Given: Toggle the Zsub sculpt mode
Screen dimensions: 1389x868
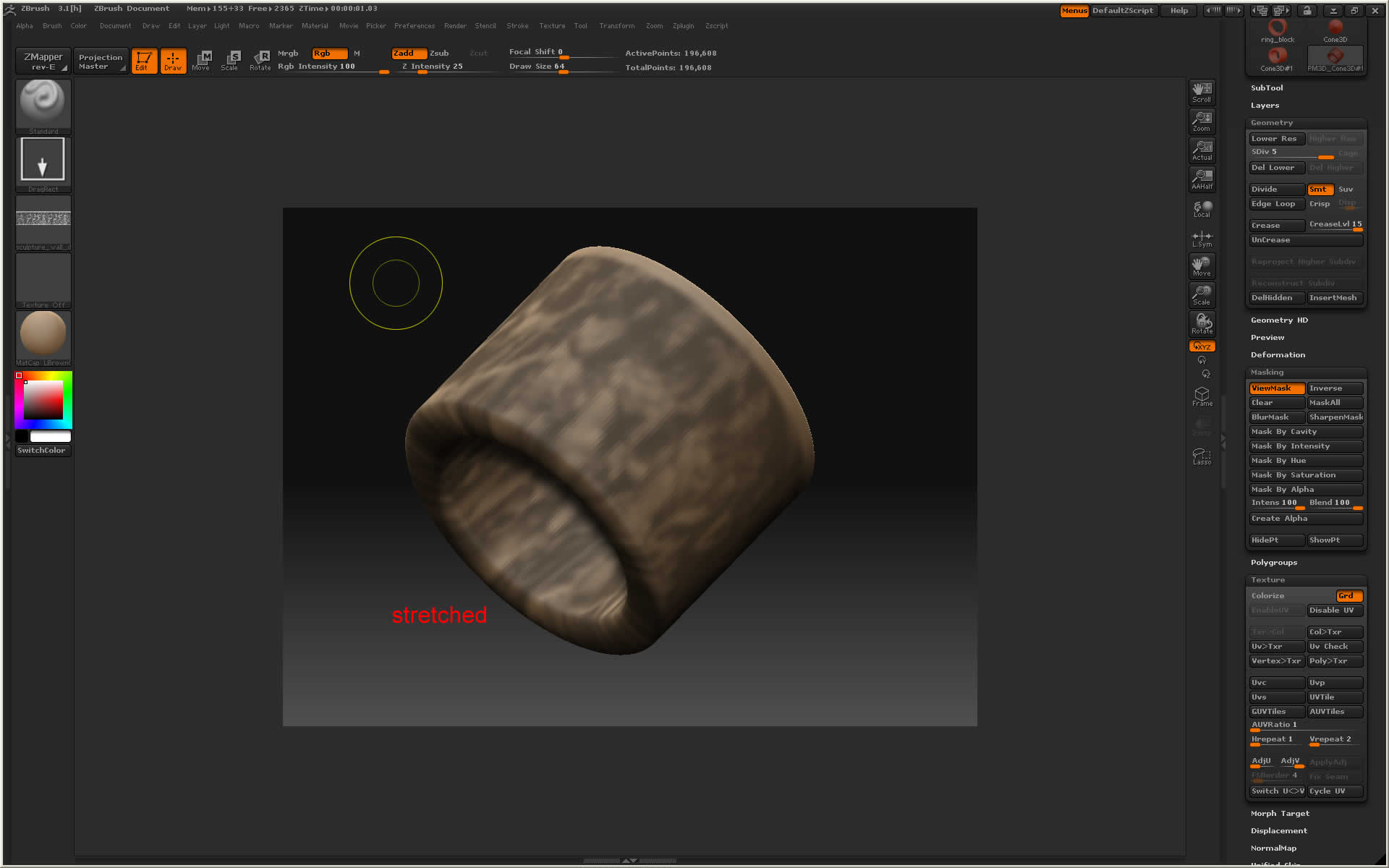Looking at the screenshot, I should coord(439,53).
